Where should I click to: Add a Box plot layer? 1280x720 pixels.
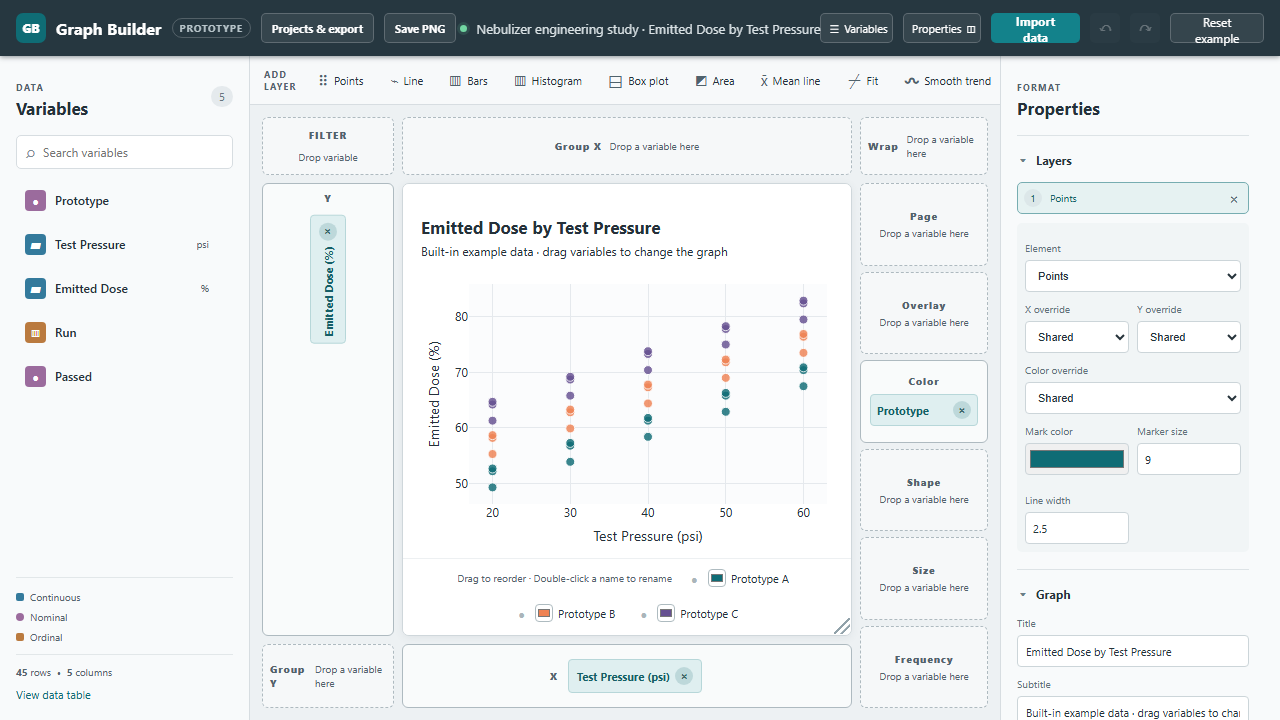(639, 81)
